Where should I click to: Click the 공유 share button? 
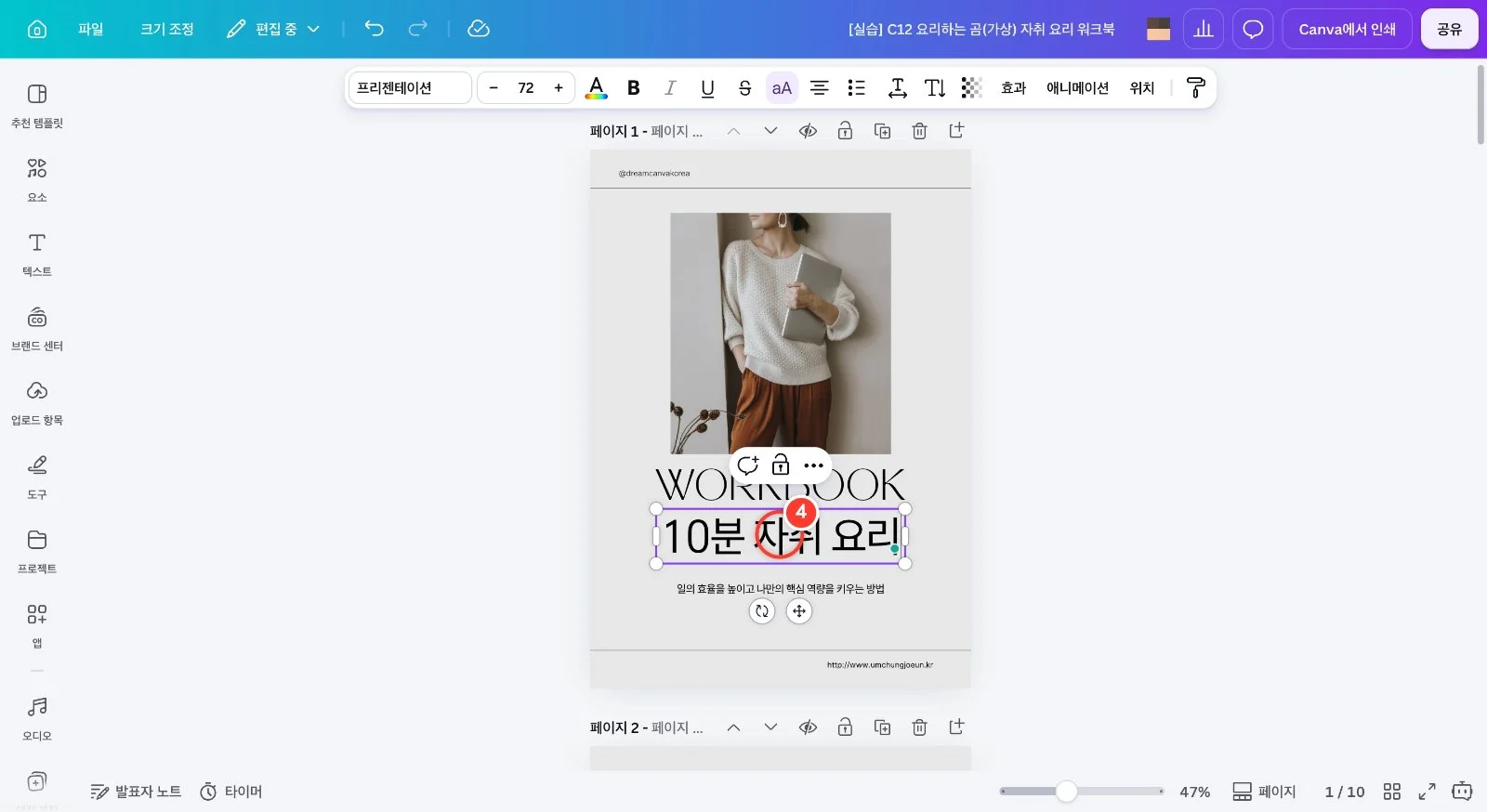[1449, 29]
